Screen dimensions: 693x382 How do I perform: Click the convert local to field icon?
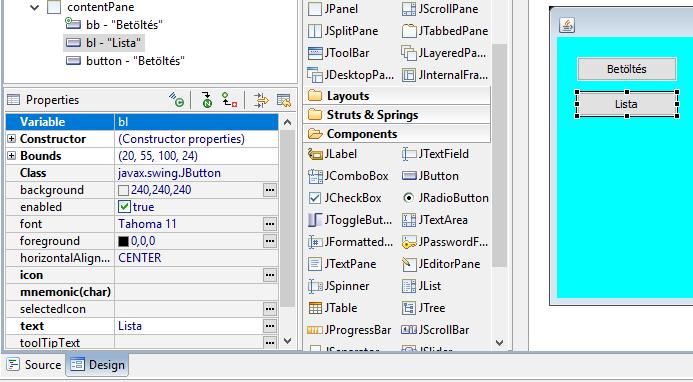(x=229, y=100)
